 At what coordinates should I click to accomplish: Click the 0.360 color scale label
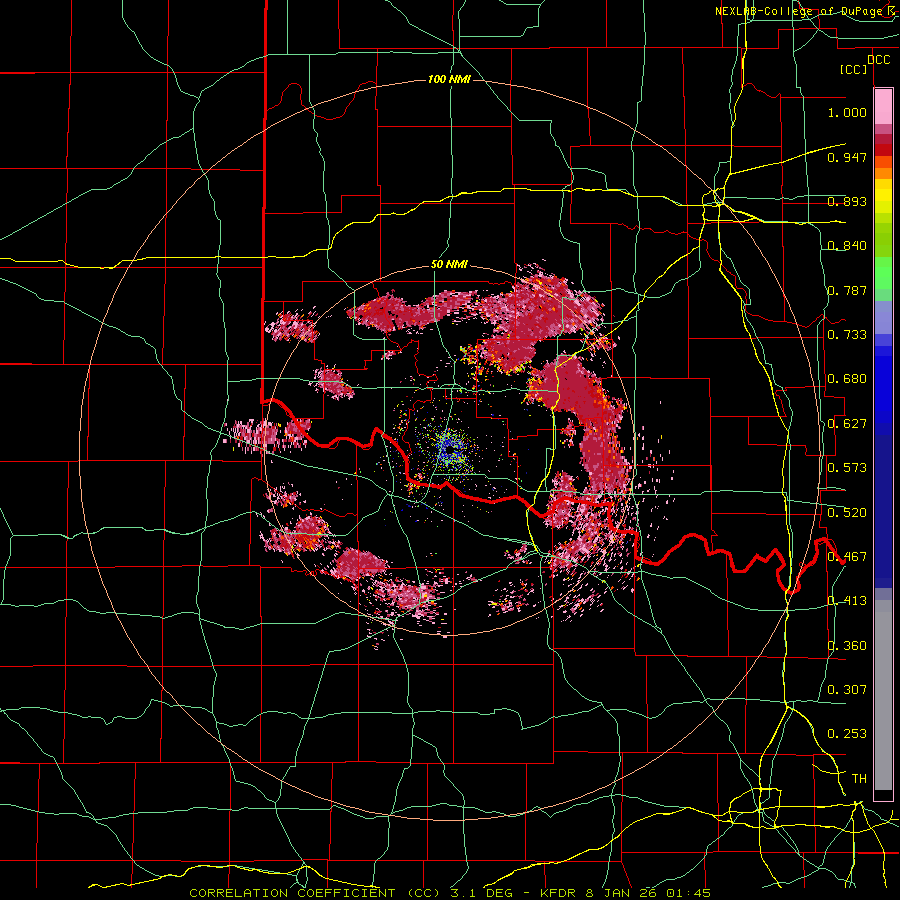[847, 646]
